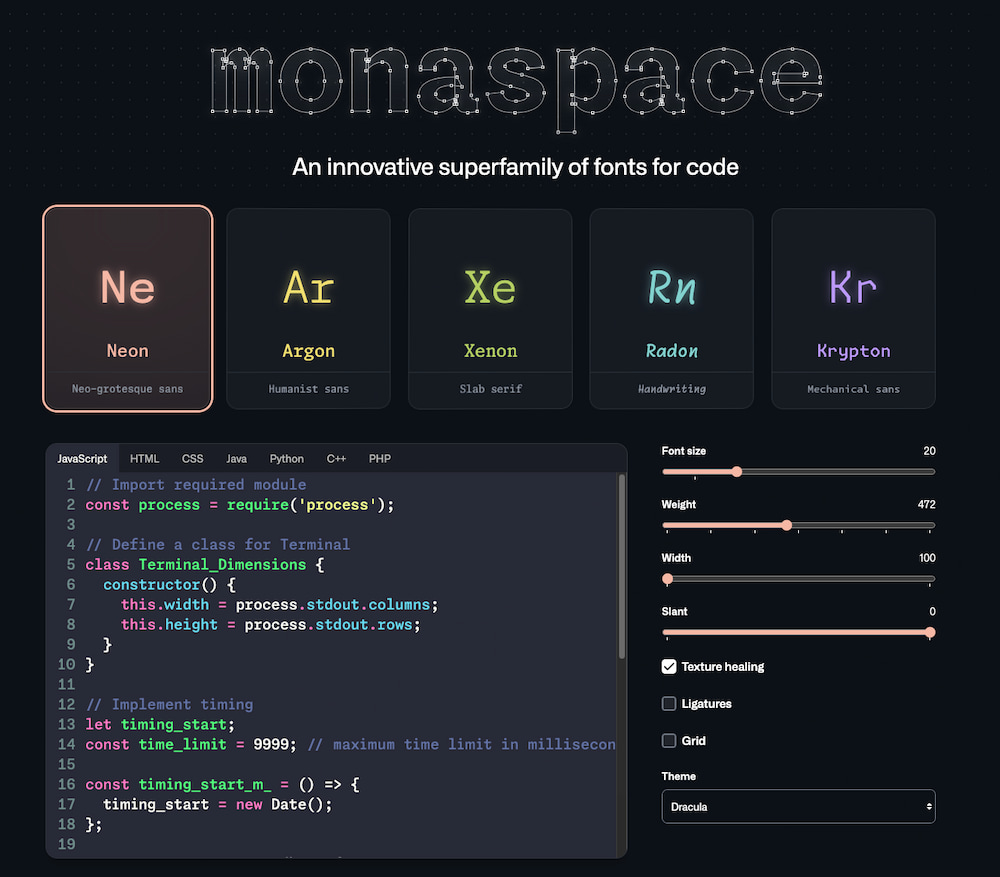The width and height of the screenshot is (1000, 877).
Task: Select the Krypton font card
Action: pyautogui.click(x=853, y=308)
